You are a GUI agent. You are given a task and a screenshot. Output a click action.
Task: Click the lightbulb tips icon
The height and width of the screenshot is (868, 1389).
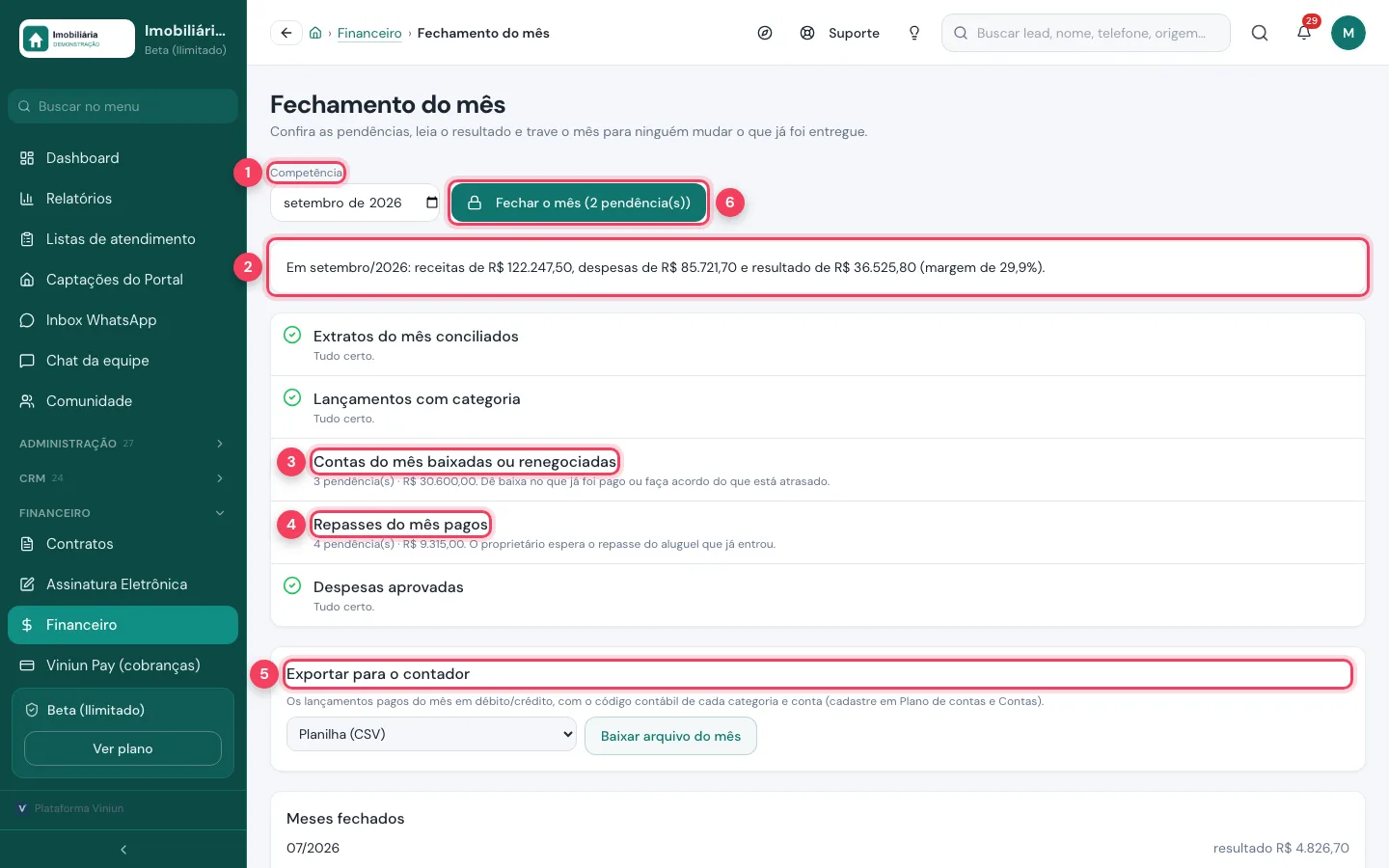[x=914, y=33]
